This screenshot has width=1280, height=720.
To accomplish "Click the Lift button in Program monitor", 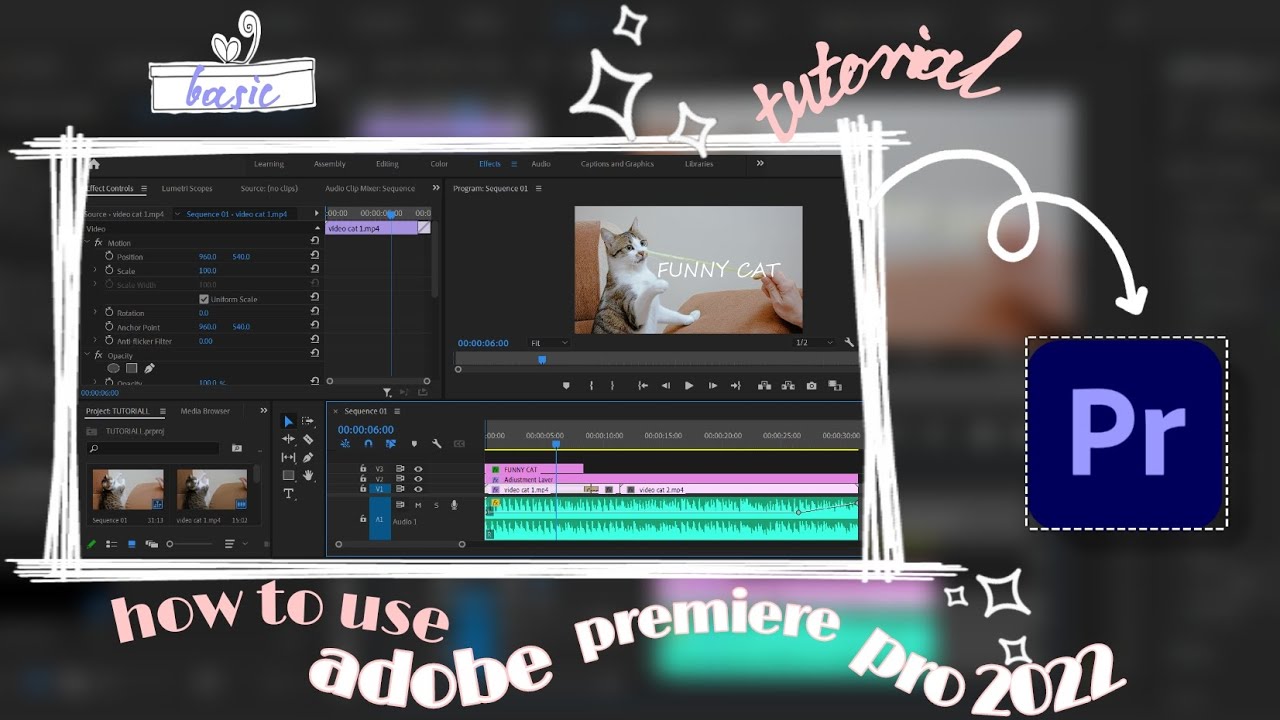I will point(764,385).
